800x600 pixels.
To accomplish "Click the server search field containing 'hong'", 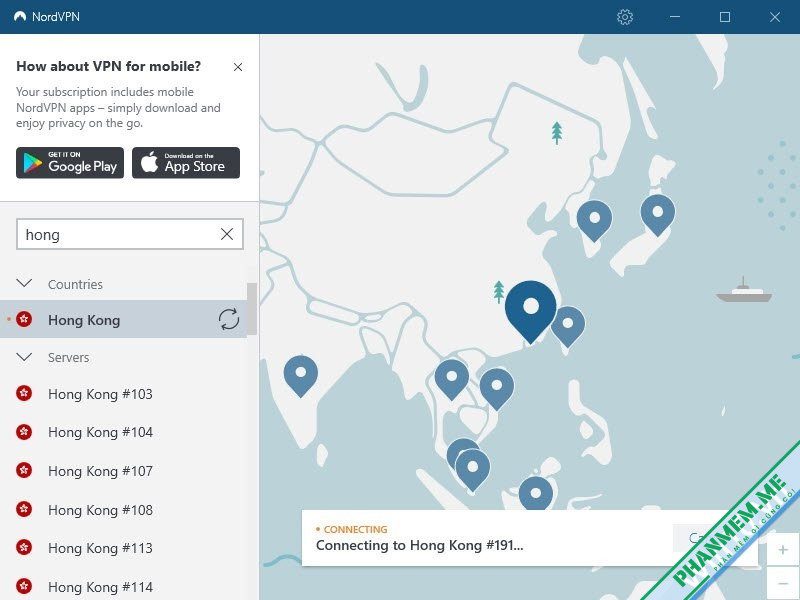I will click(130, 234).
